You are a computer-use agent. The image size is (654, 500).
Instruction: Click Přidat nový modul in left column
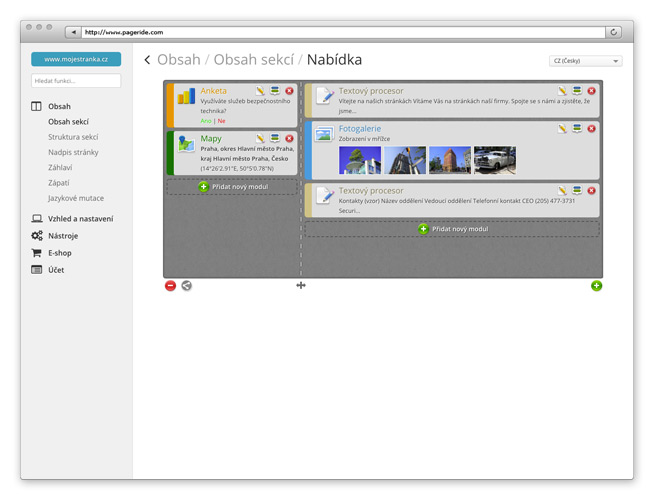pos(233,187)
